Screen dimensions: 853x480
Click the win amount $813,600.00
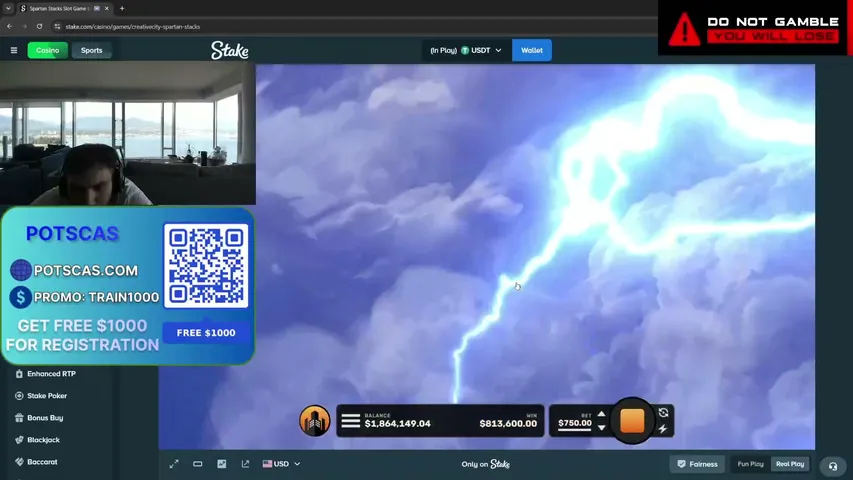tap(508, 423)
